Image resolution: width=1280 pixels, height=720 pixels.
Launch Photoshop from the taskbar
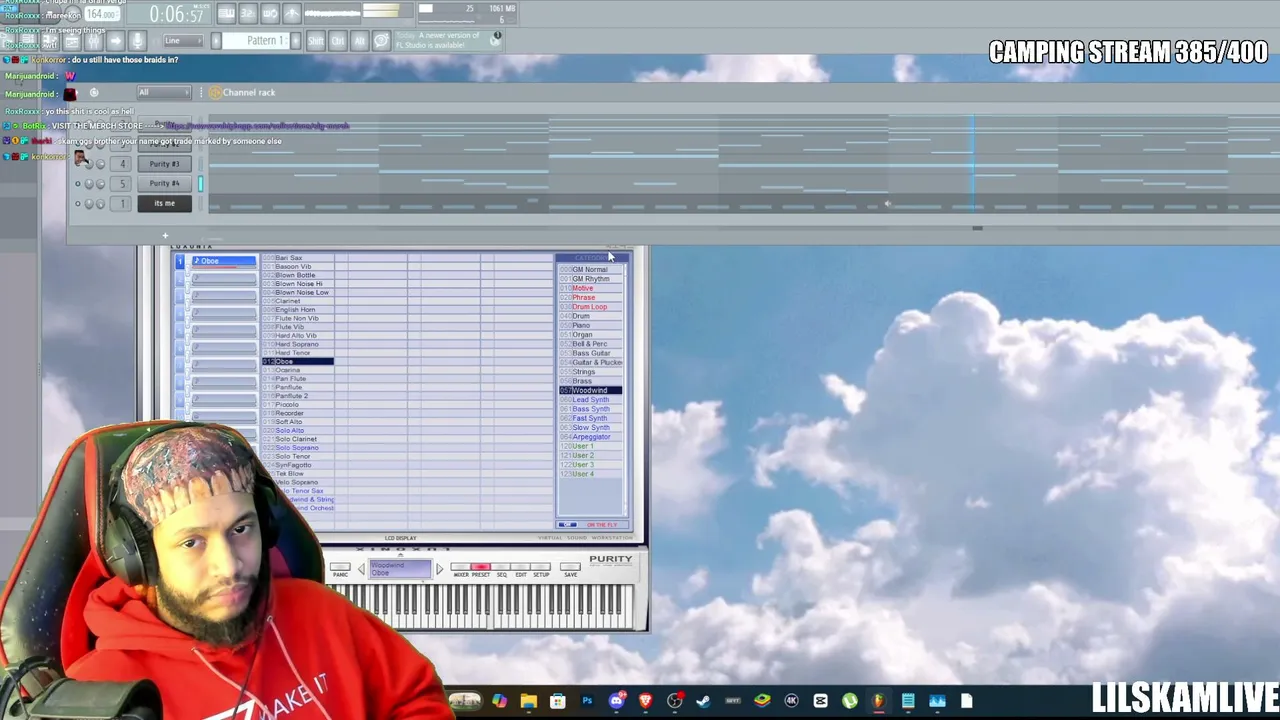click(587, 701)
